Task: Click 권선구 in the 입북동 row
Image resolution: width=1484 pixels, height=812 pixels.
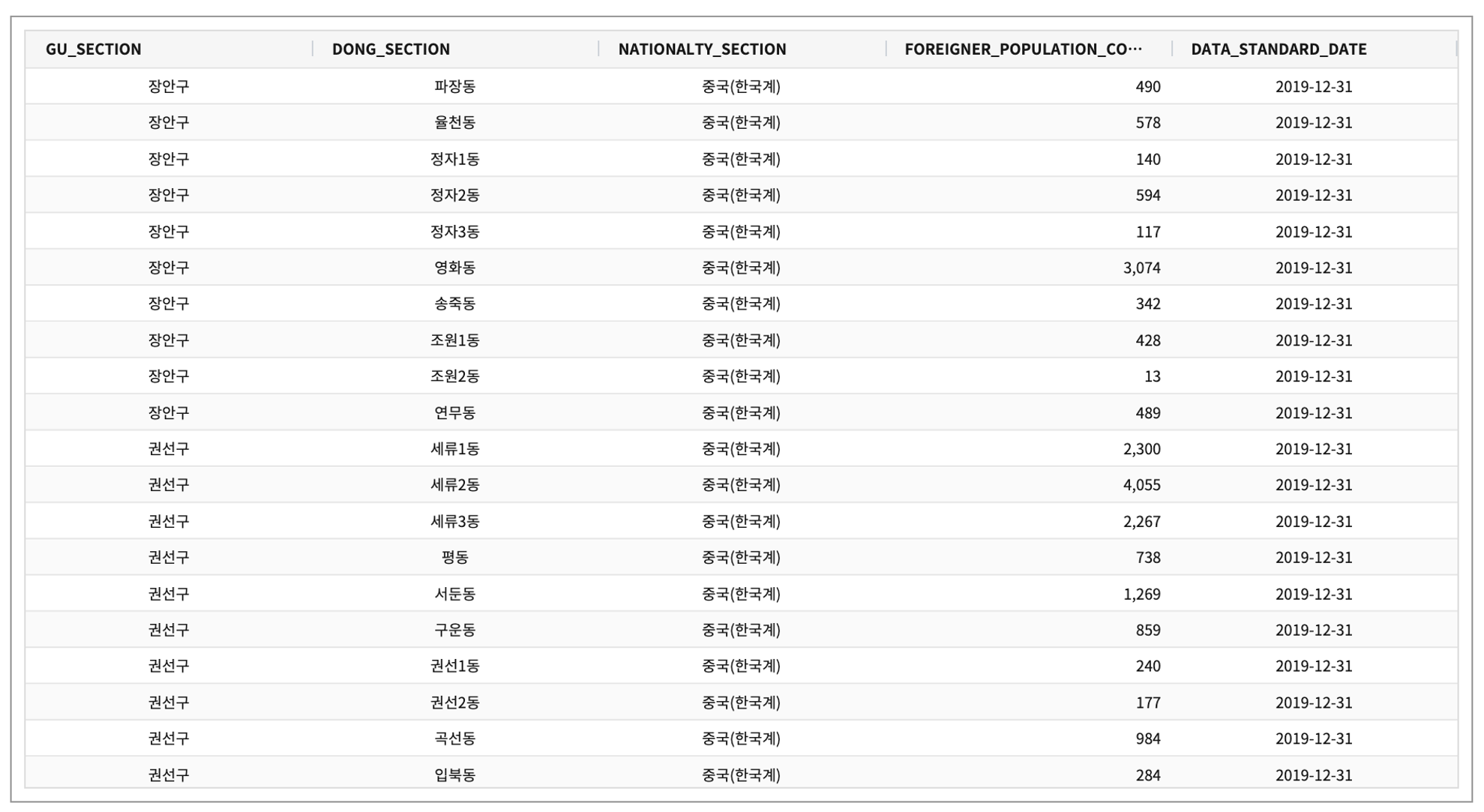Action: click(169, 775)
